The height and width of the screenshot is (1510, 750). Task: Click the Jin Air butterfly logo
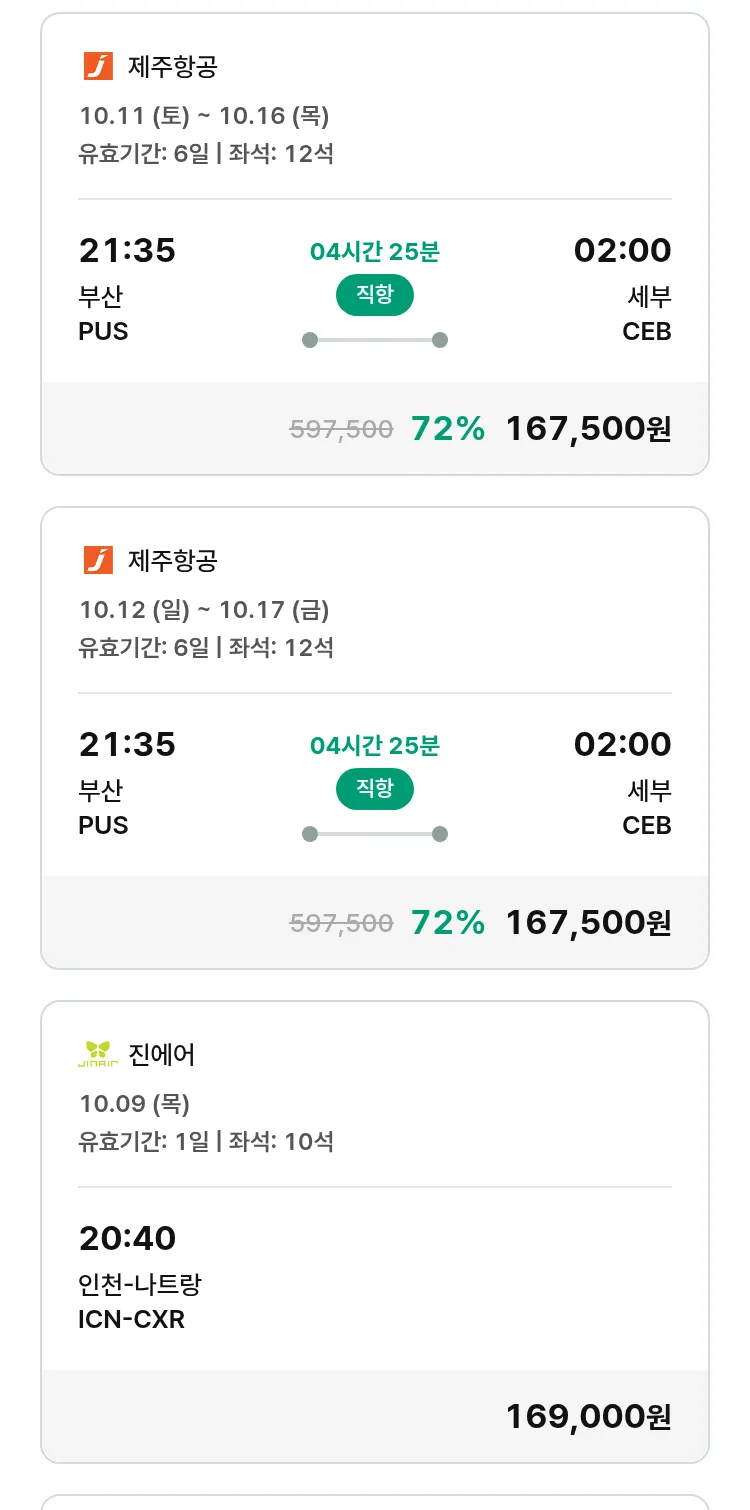(98, 1054)
